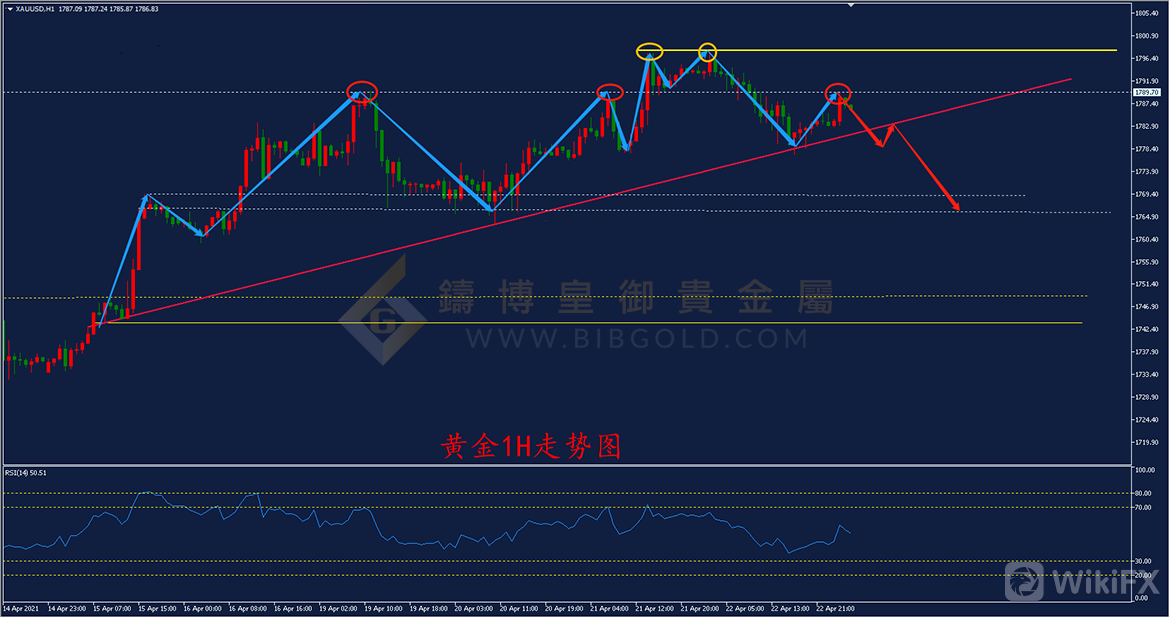Click the XAUUSD,H1 symbol label
The width and height of the screenshot is (1170, 618).
36,8
